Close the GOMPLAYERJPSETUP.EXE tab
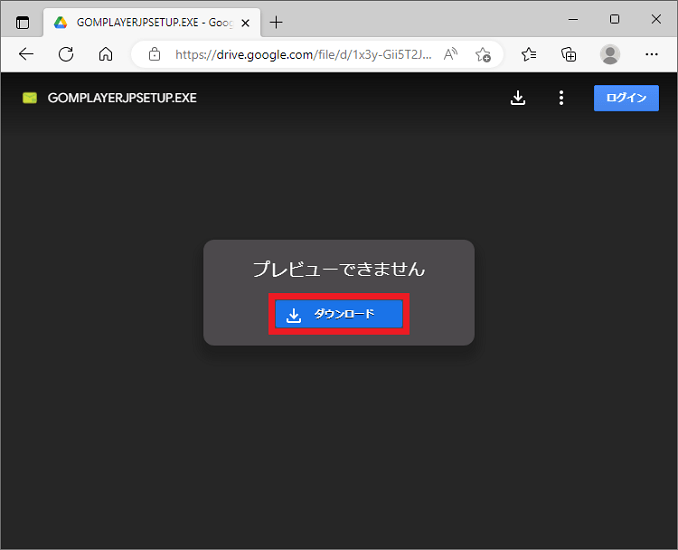 tap(245, 23)
